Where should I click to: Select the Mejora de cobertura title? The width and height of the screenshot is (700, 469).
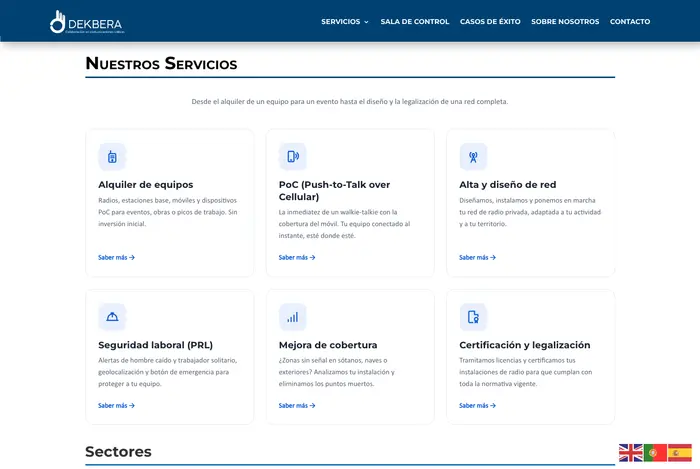click(328, 345)
